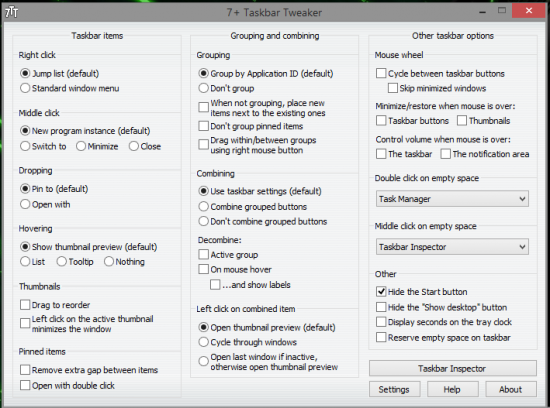Expand the Middle click on empty space dropdown
Image resolution: width=550 pixels, height=408 pixels.
pos(452,247)
